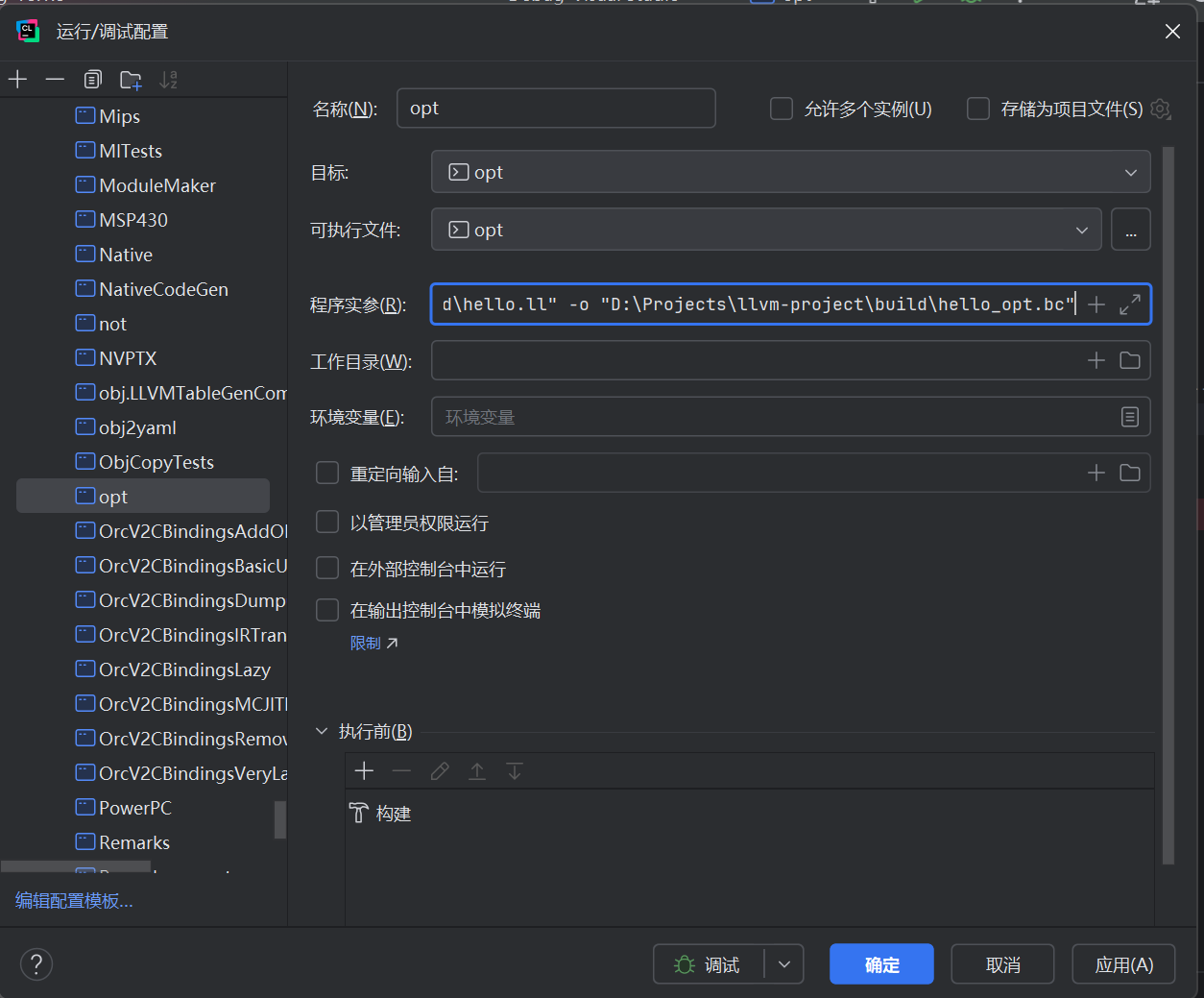Viewport: 1204px width, 998px height.
Task: Browse for redirect input file
Action: 1130,473
